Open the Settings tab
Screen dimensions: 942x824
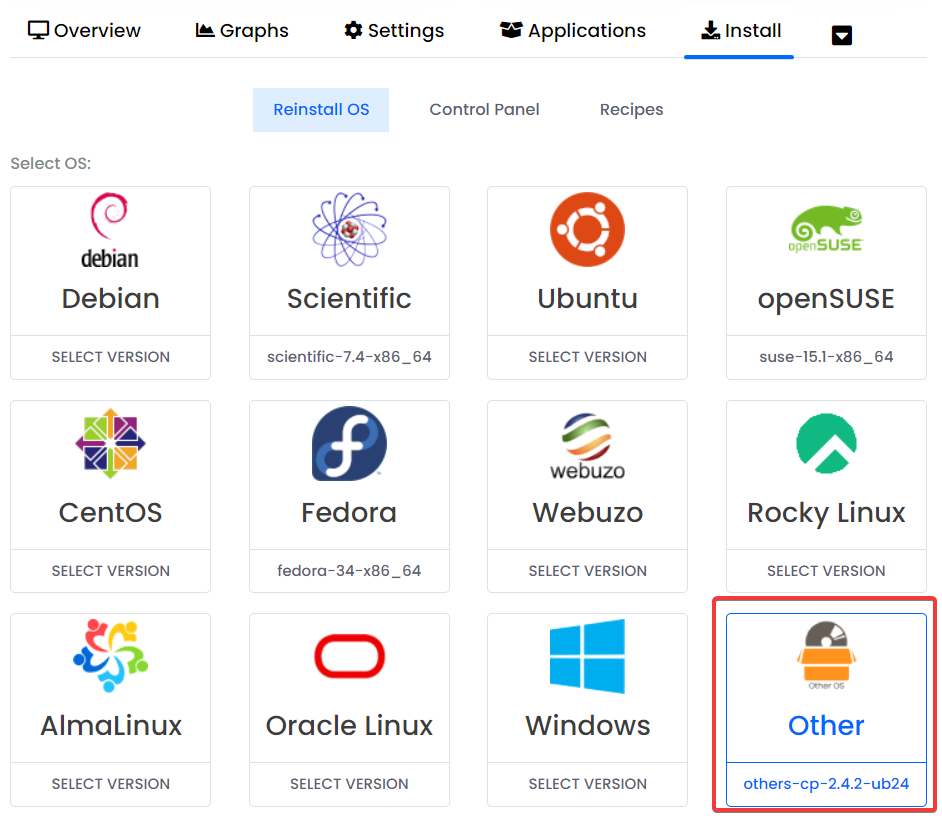tap(394, 30)
